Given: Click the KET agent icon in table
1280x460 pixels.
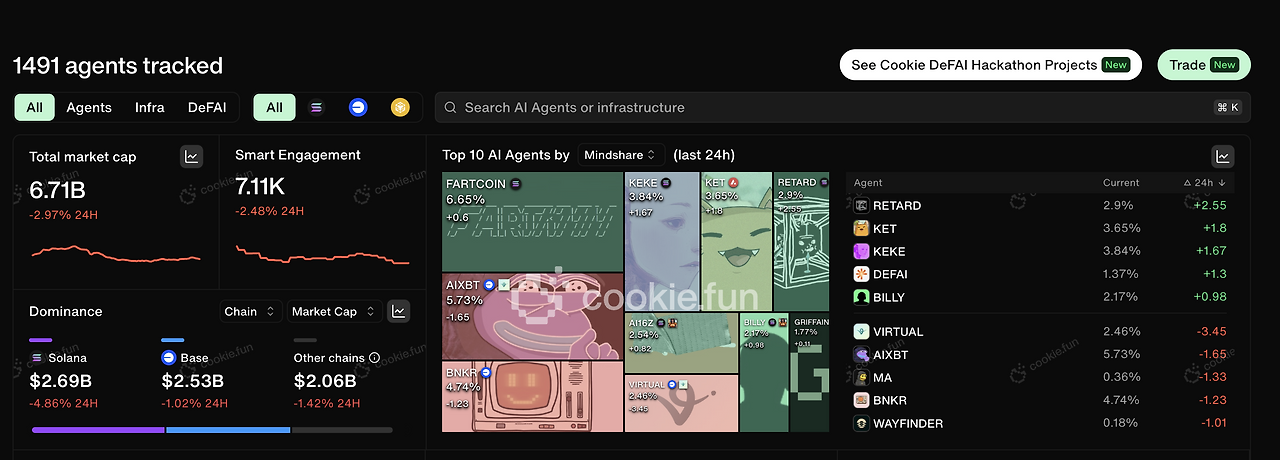Looking at the screenshot, I should click(861, 228).
